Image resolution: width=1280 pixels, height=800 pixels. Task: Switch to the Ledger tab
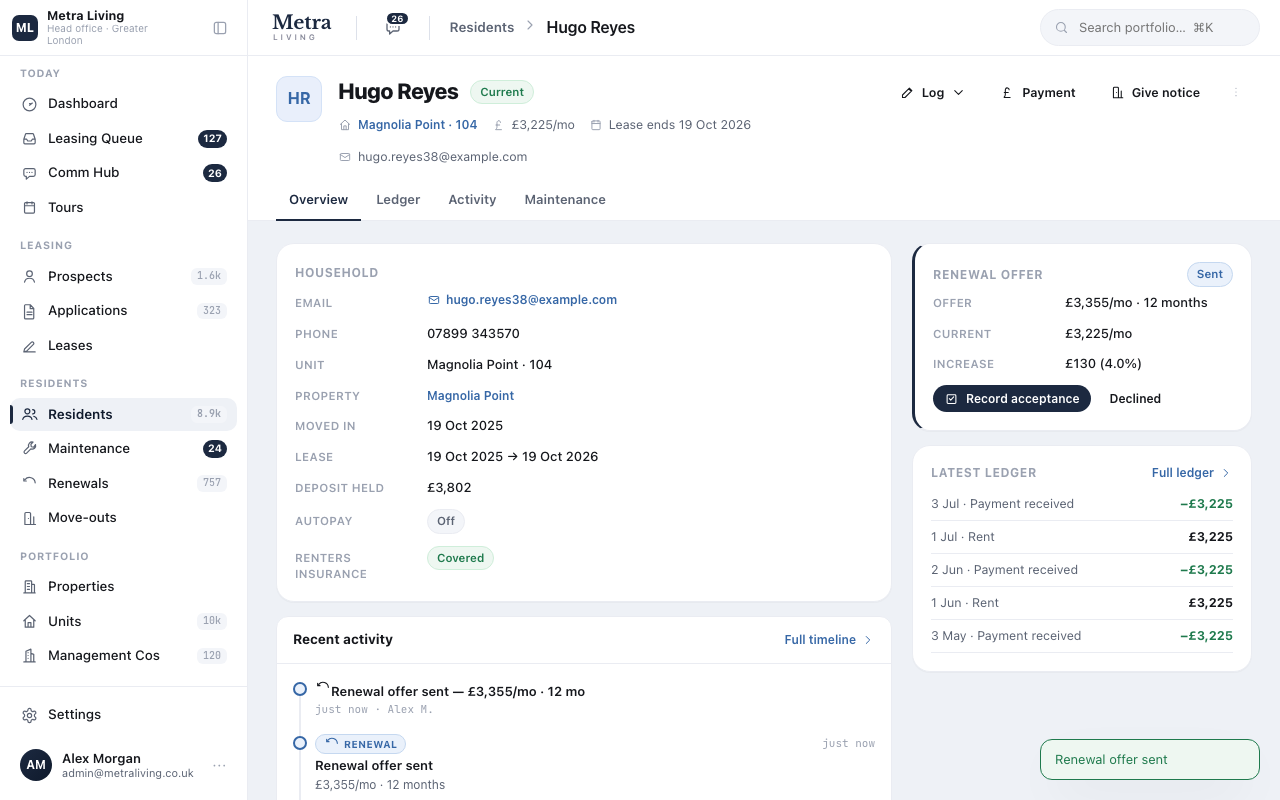[398, 200]
